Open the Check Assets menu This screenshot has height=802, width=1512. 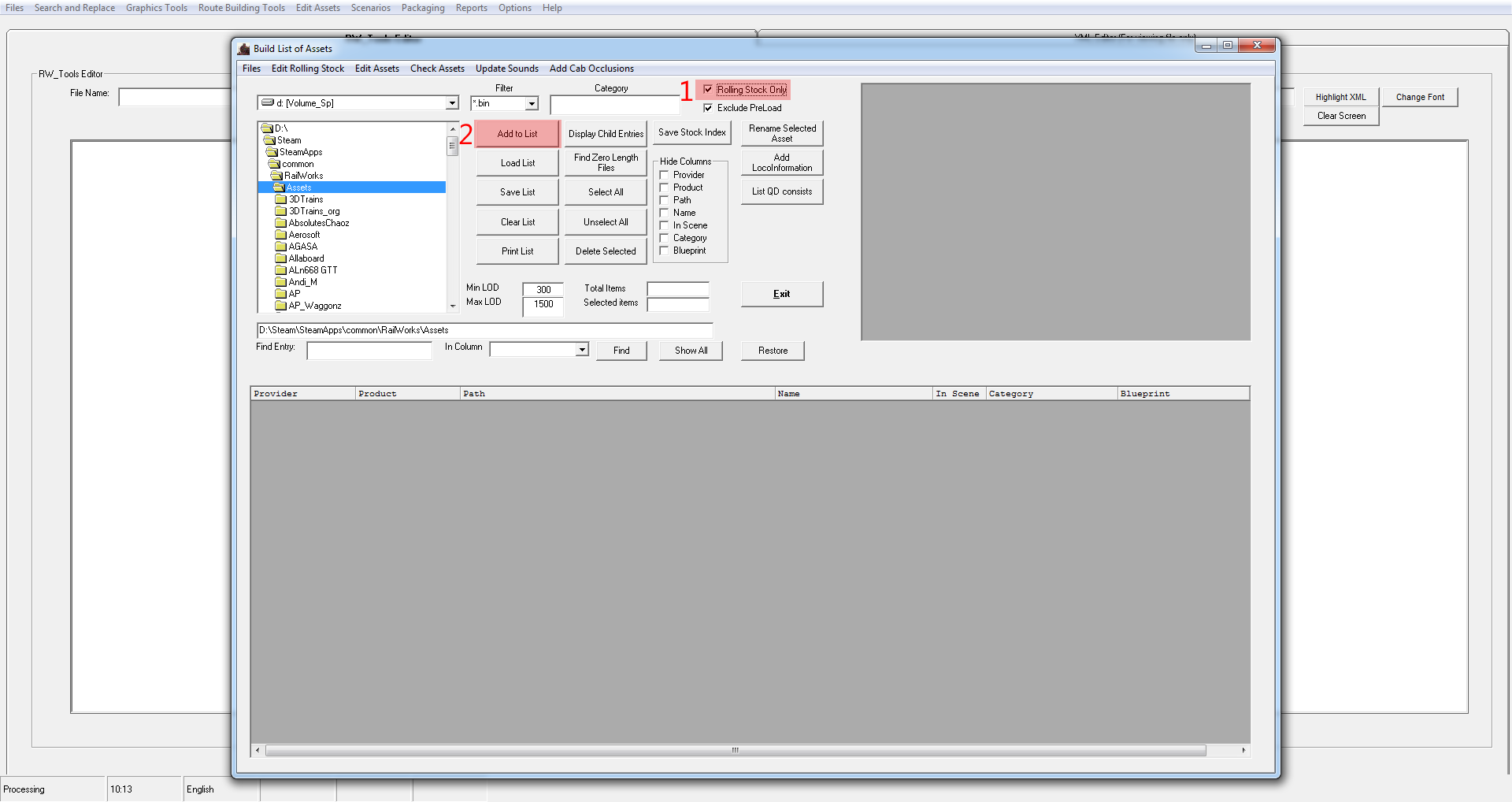[437, 69]
